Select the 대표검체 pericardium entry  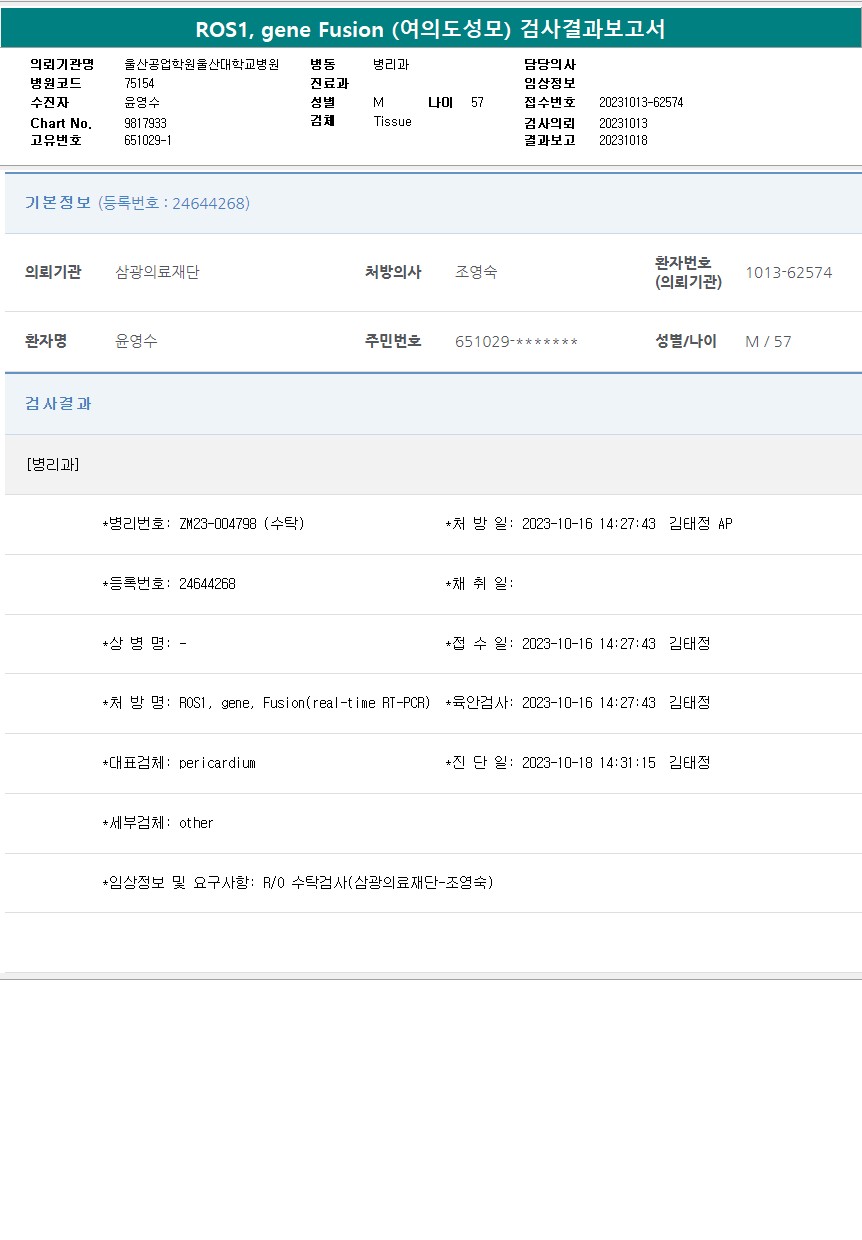click(x=179, y=763)
